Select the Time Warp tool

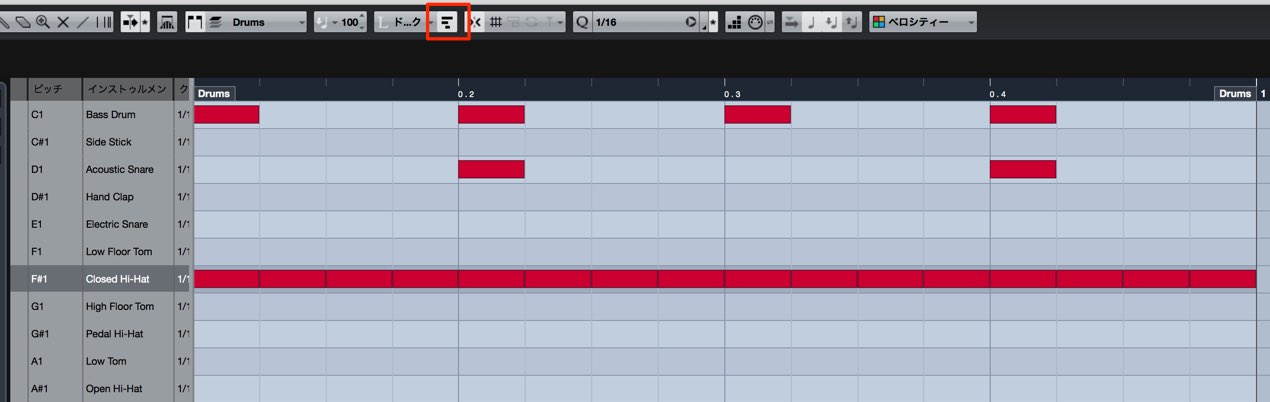coord(104,22)
